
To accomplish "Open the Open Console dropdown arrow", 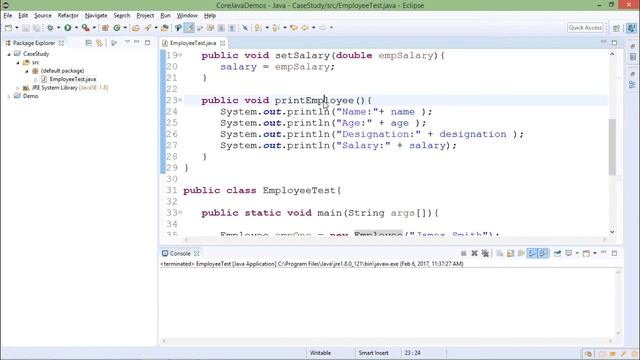I will click(x=595, y=253).
